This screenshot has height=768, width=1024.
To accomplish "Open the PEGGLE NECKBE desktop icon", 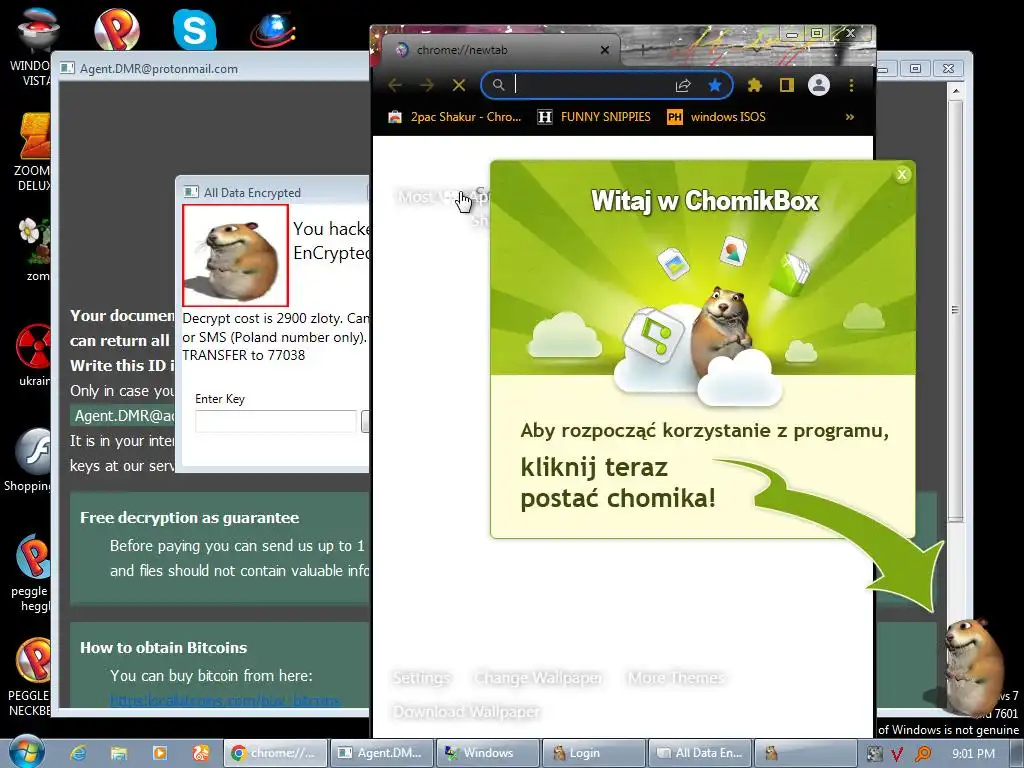I will [30, 677].
